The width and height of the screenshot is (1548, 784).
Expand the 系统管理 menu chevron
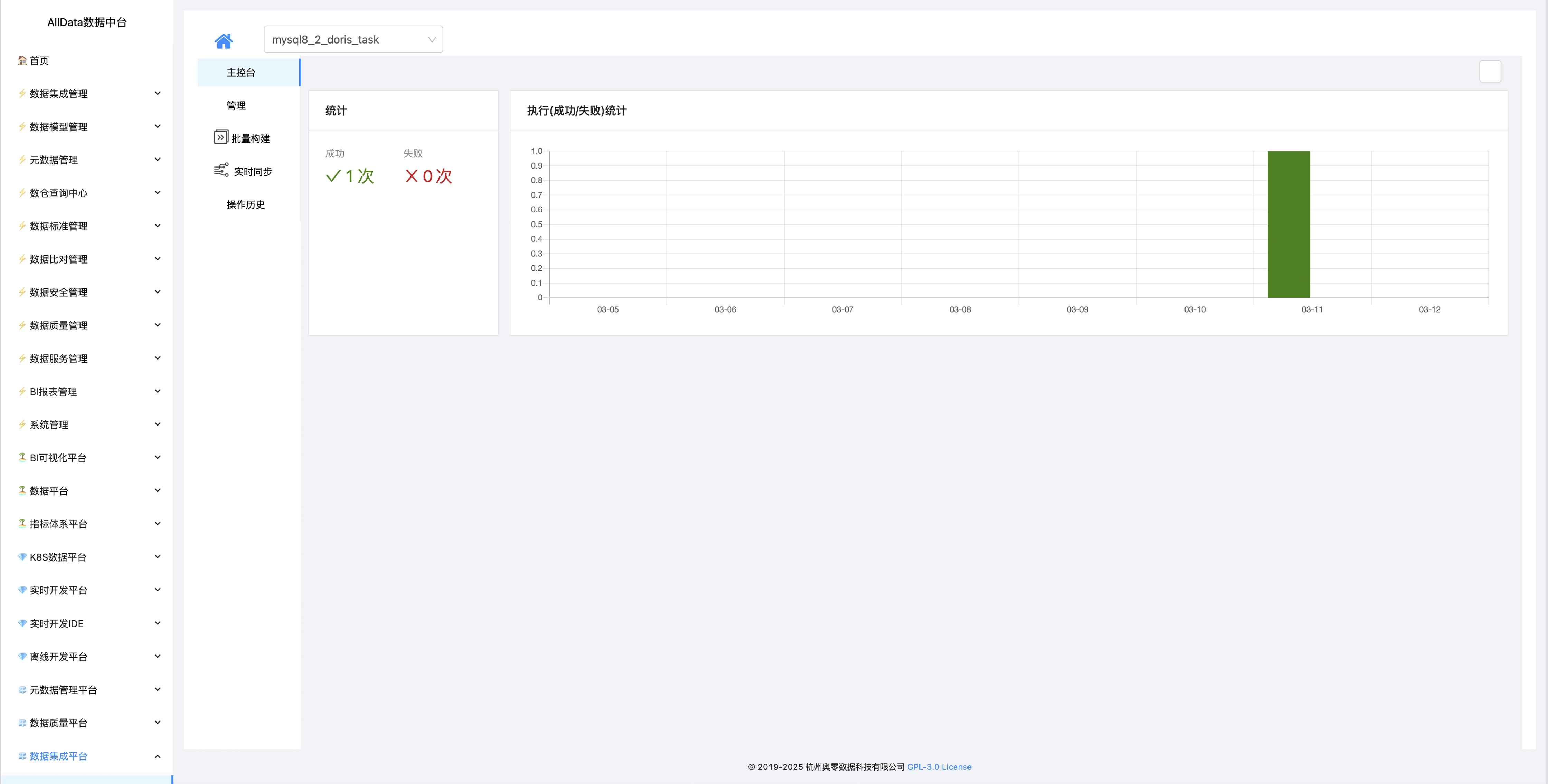point(158,424)
